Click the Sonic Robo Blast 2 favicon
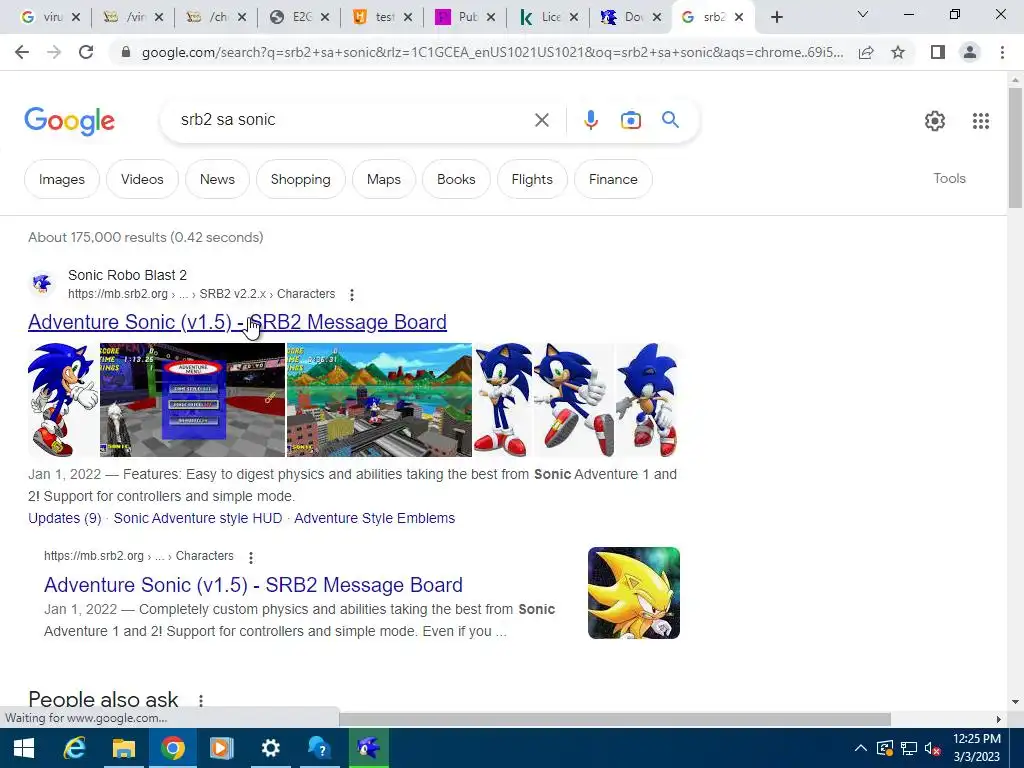 tap(42, 284)
